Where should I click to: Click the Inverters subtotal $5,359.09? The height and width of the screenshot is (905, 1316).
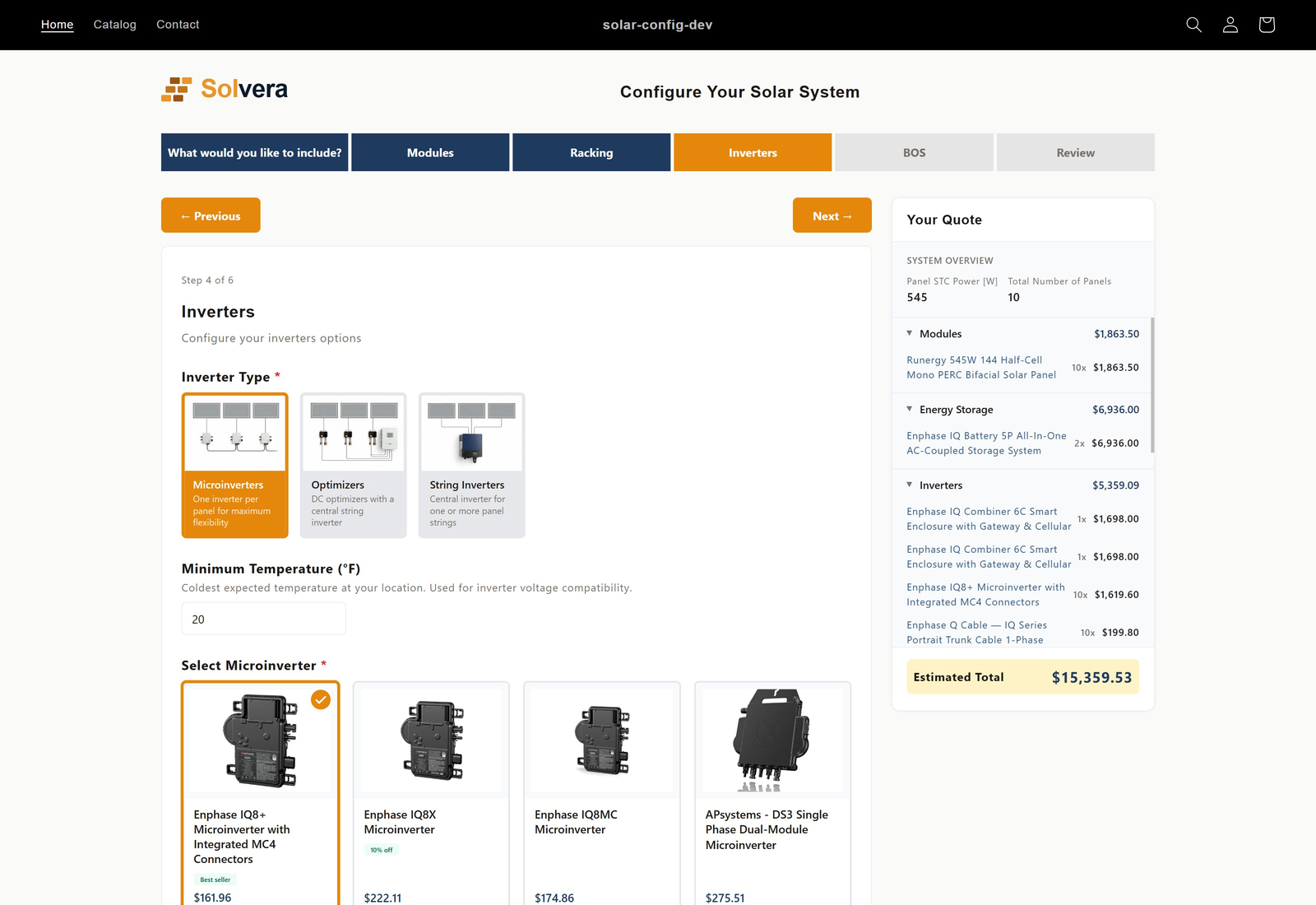[1115, 485]
